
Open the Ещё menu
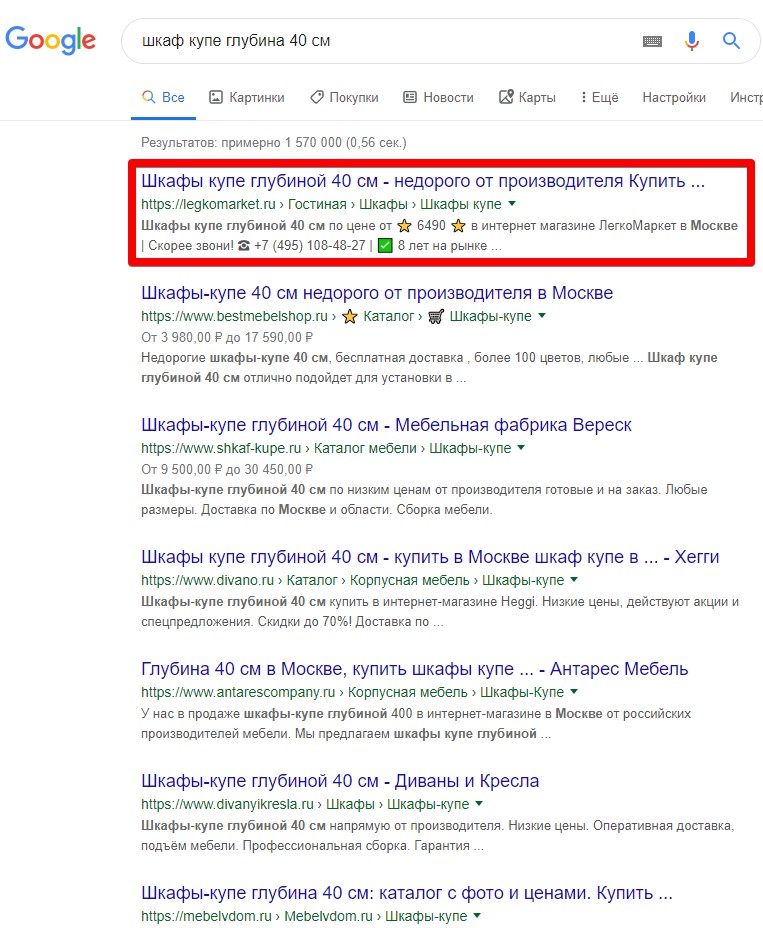600,98
